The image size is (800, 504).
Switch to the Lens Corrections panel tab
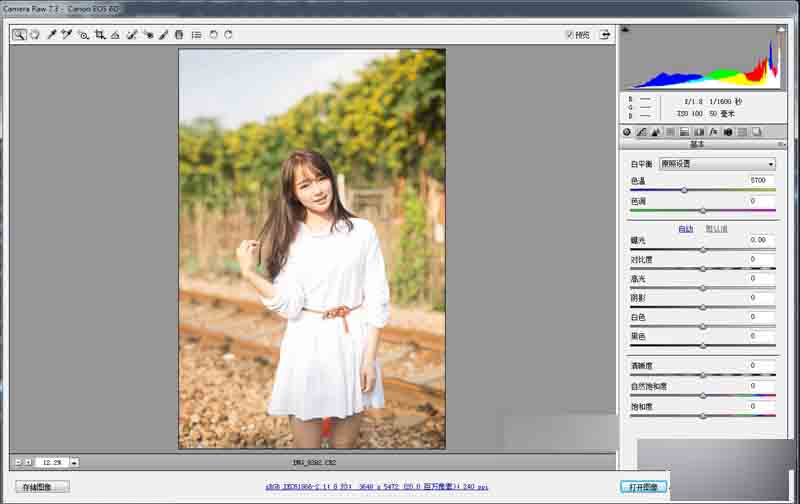pyautogui.click(x=699, y=132)
